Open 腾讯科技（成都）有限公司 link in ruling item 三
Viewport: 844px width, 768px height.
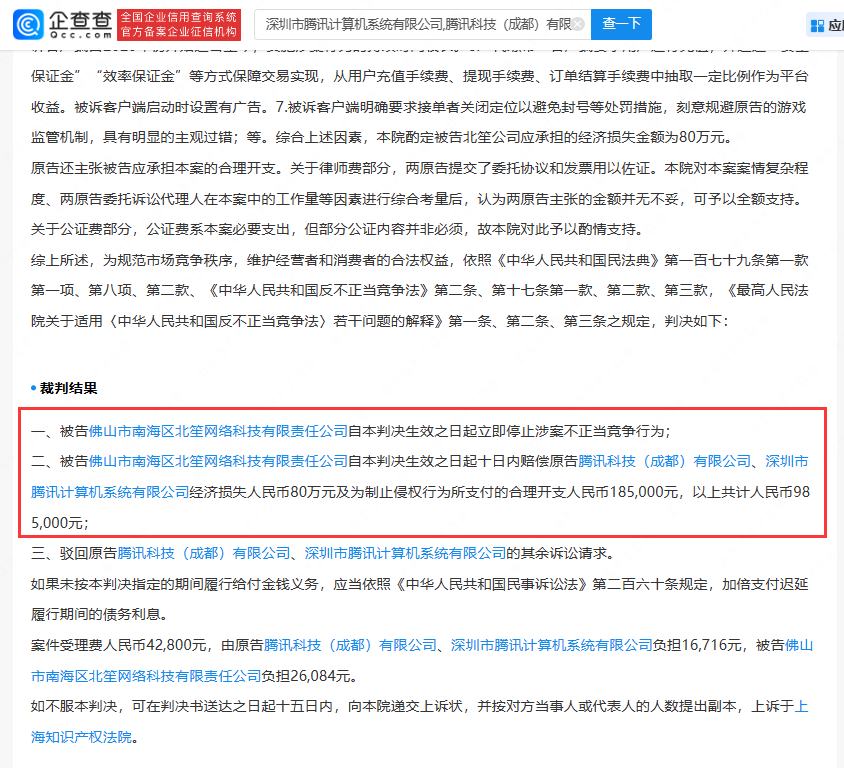pos(203,553)
